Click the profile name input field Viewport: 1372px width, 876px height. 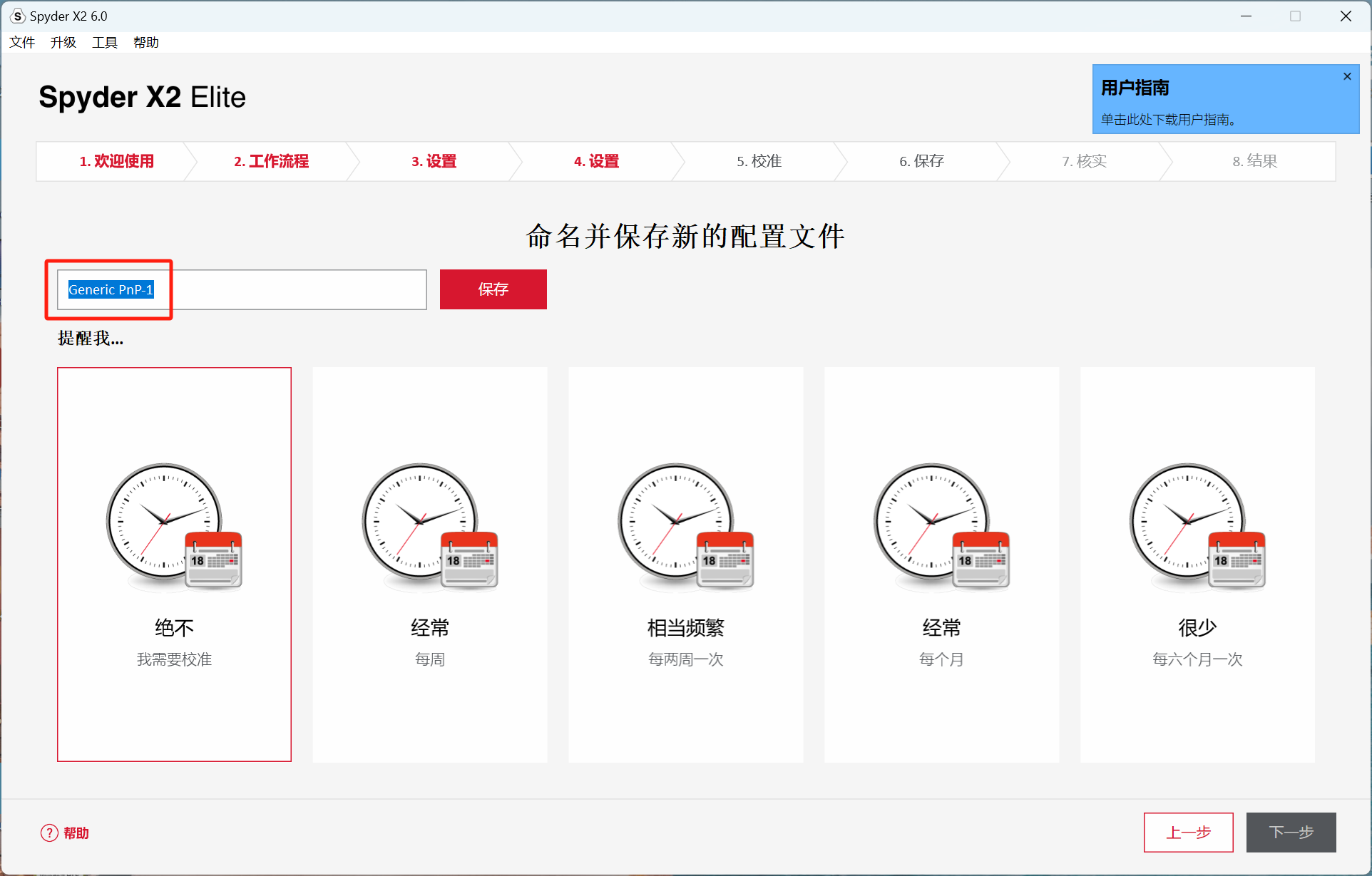(x=242, y=289)
